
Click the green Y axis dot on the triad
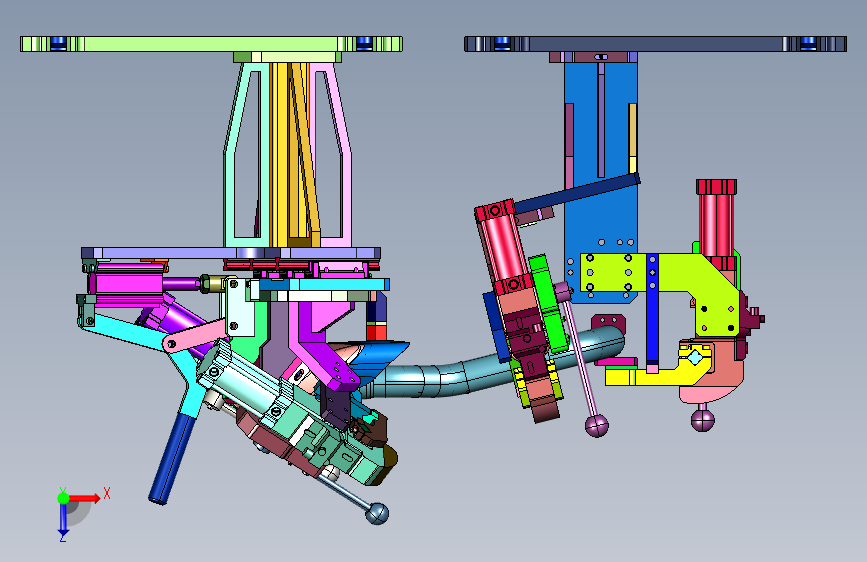[x=63, y=498]
